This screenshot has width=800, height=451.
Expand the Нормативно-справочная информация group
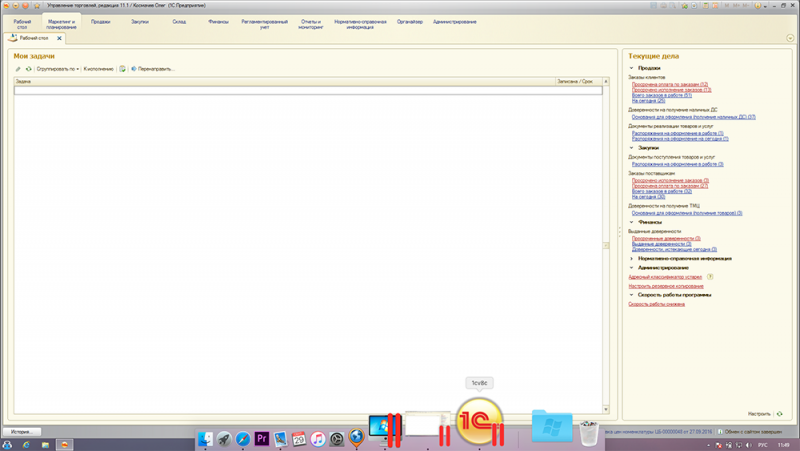pyautogui.click(x=631, y=259)
